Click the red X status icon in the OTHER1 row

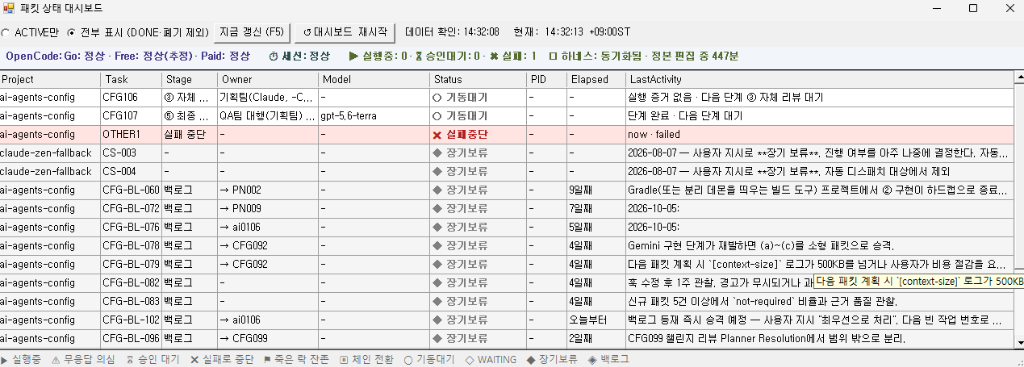click(x=437, y=135)
